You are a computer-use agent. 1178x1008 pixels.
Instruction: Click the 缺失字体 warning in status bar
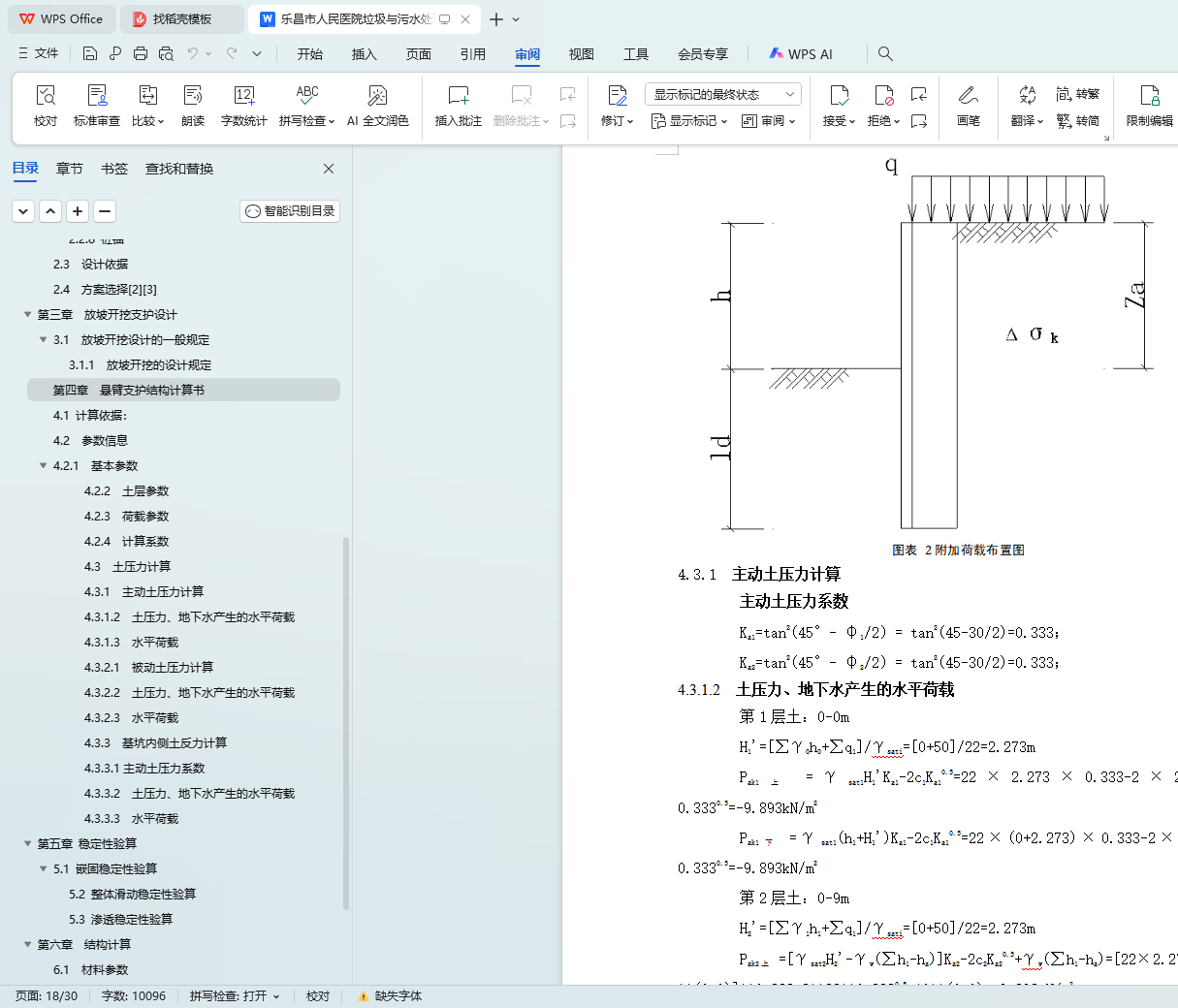390,996
